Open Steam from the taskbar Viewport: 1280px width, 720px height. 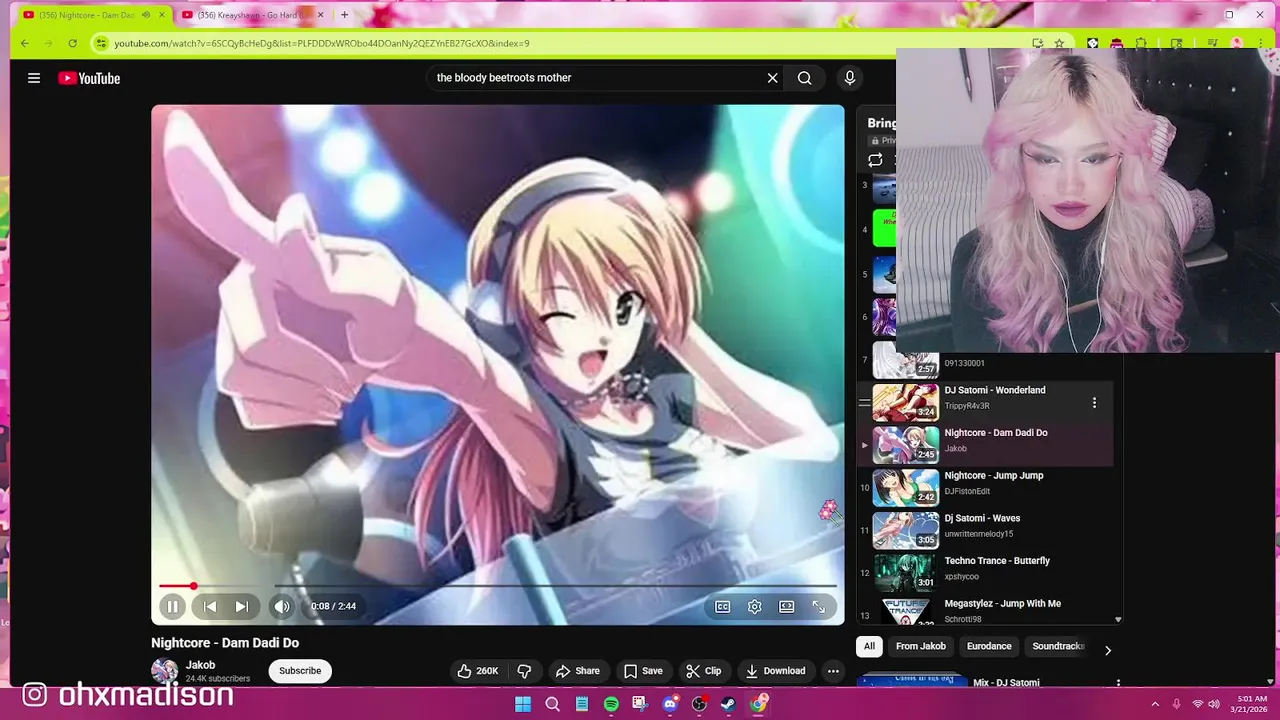coord(729,704)
